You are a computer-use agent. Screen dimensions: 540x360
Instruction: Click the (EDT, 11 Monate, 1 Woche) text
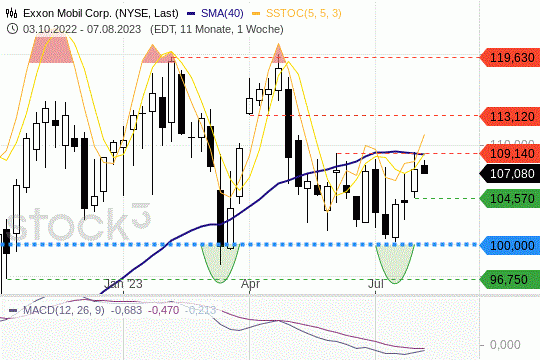[x=217, y=29]
